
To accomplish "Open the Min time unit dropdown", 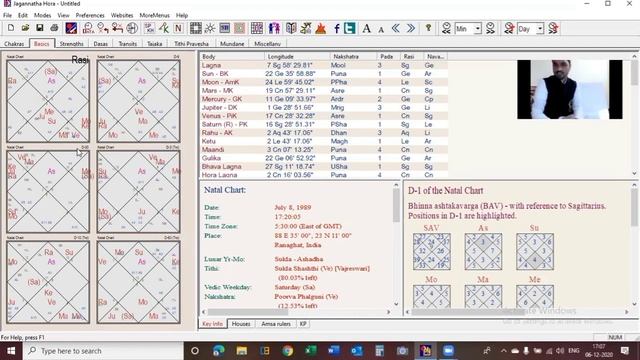I will click(478, 29).
